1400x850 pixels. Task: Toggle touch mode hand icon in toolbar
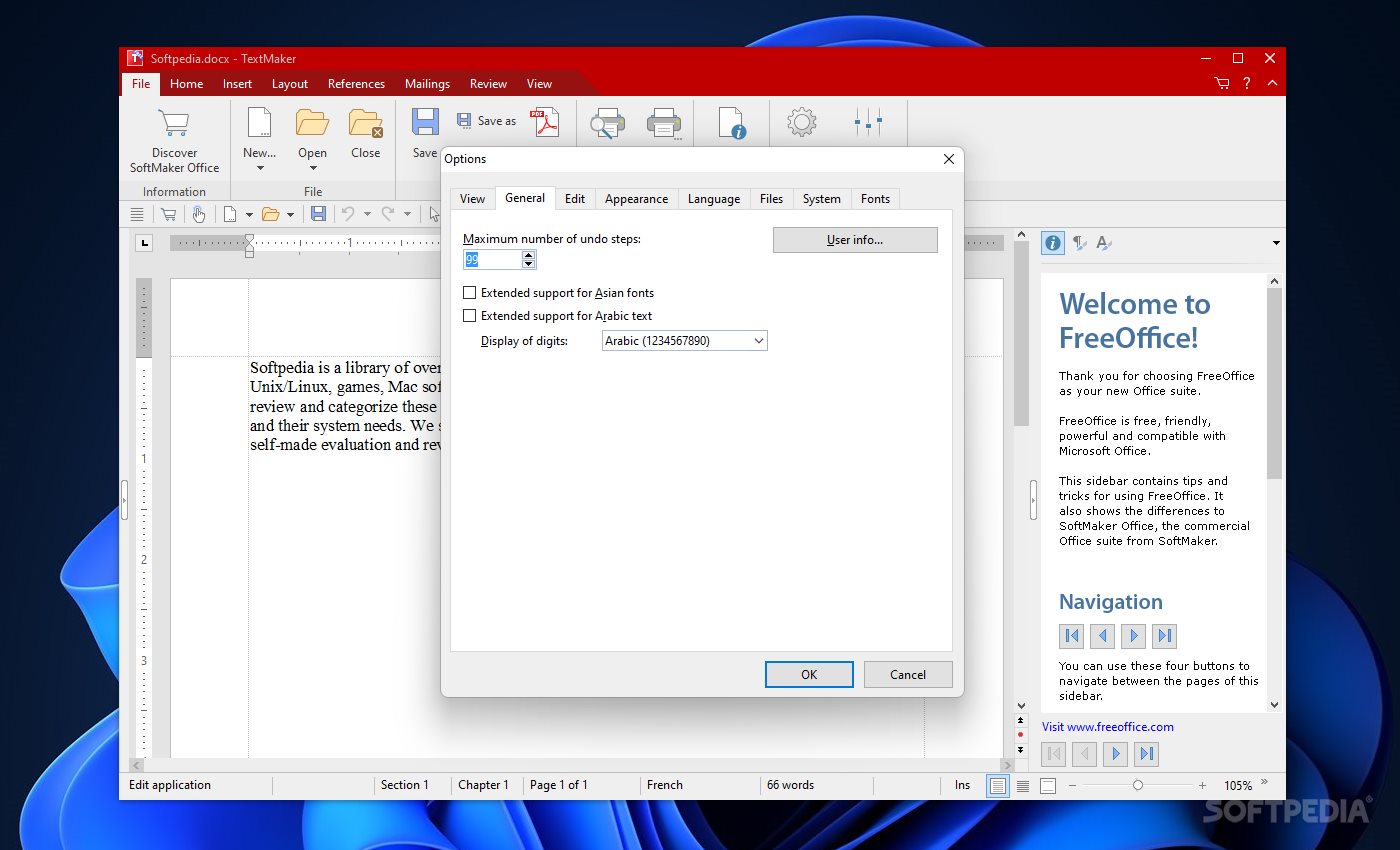[x=198, y=214]
